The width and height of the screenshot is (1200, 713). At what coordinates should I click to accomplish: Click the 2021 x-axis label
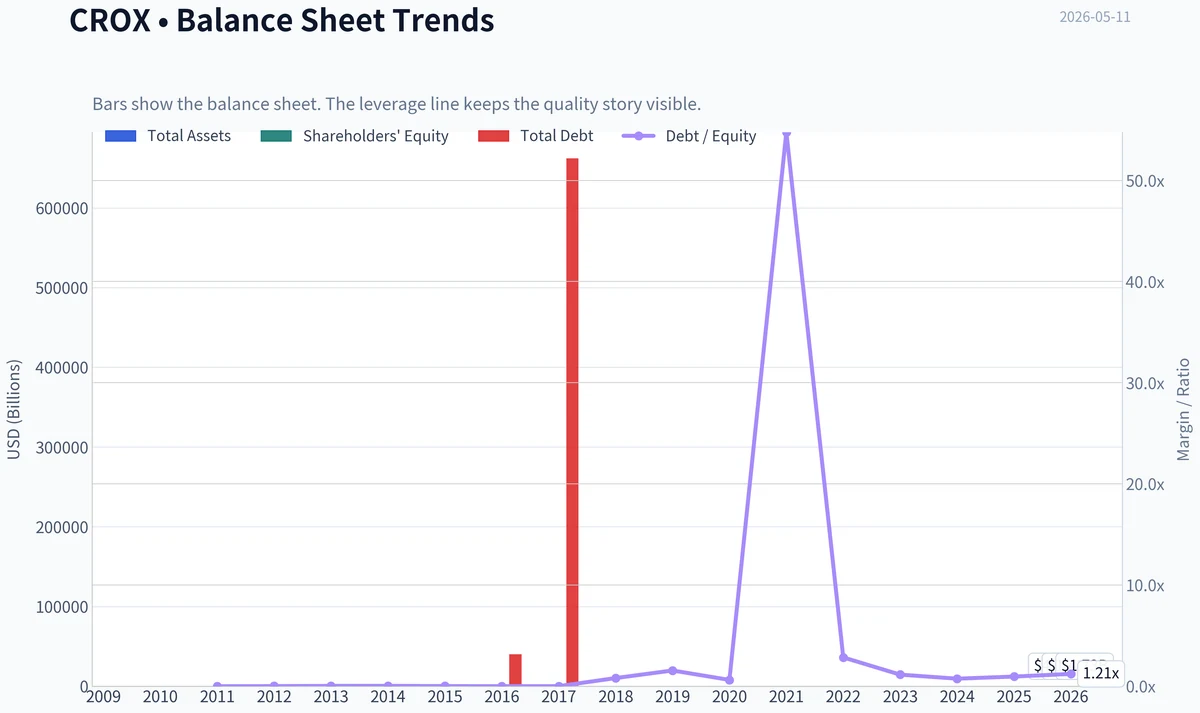coord(787,696)
